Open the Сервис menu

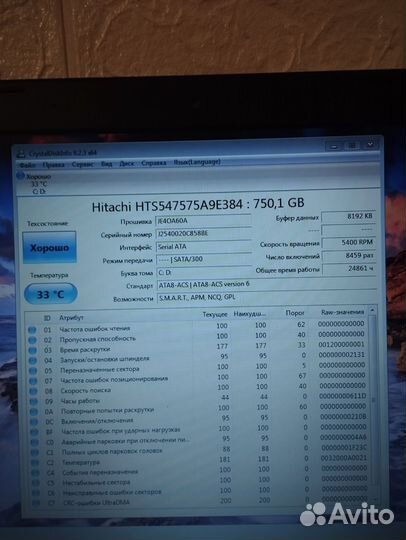pyautogui.click(x=83, y=164)
